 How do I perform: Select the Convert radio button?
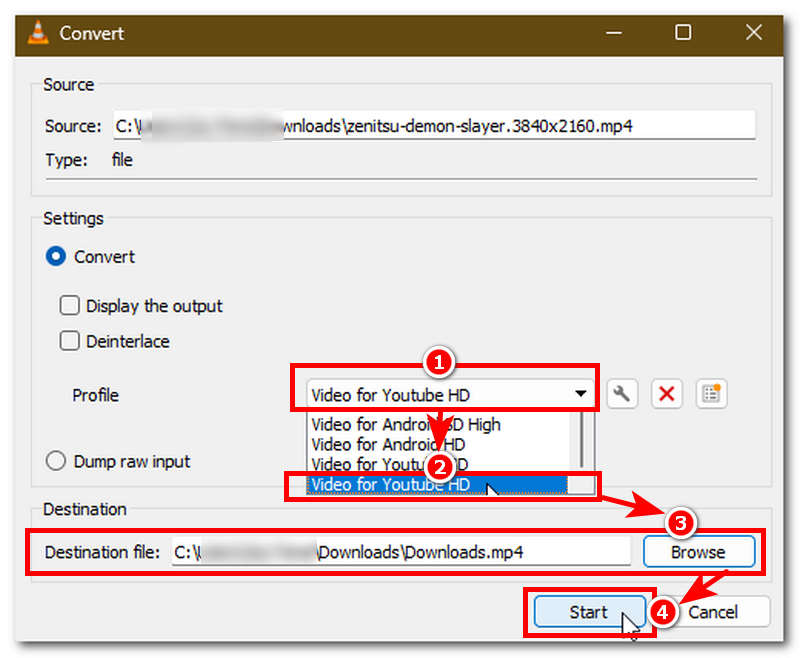coord(56,256)
